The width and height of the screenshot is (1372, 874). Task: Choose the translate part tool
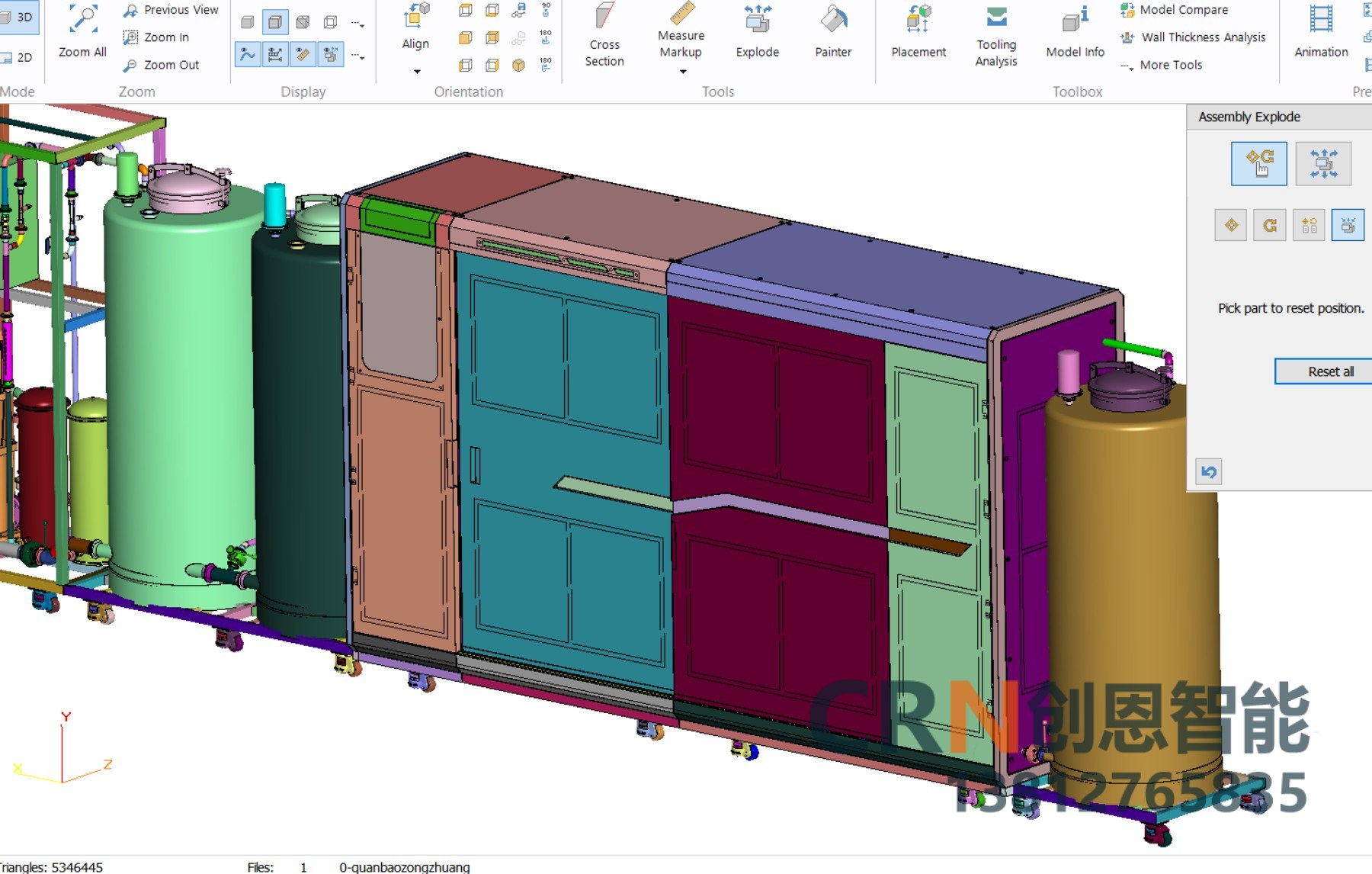point(1231,225)
